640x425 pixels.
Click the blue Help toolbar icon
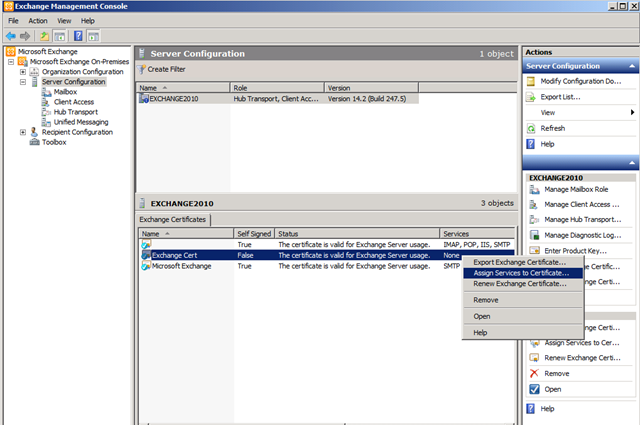(x=78, y=36)
